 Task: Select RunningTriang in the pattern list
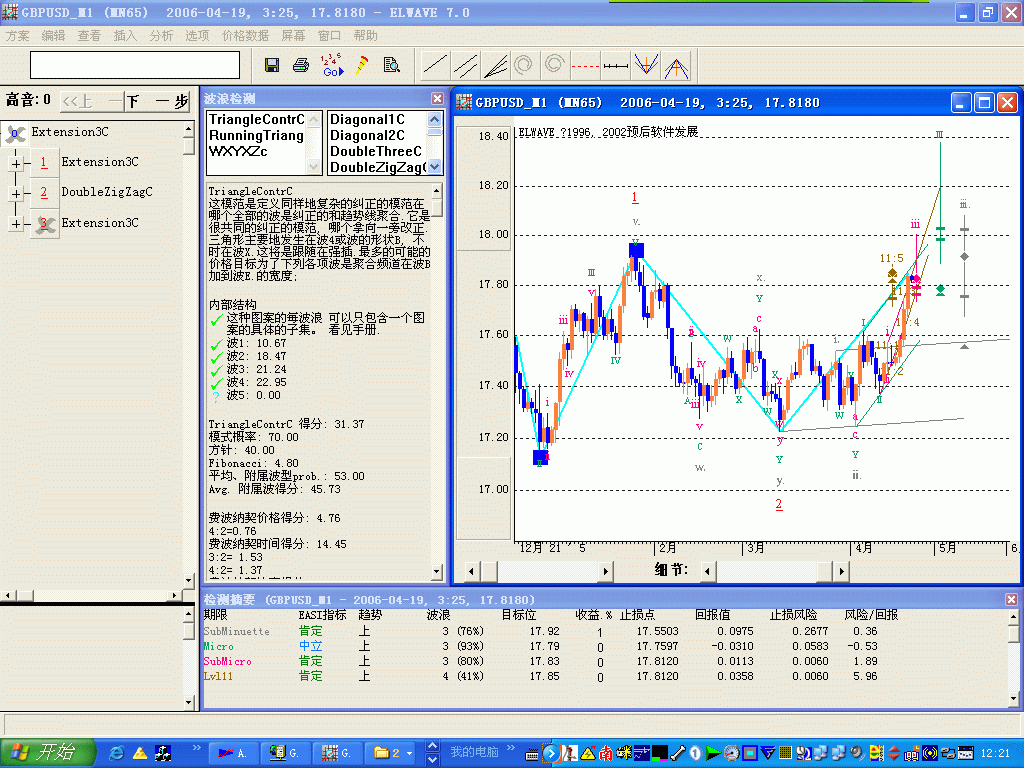(x=257, y=135)
